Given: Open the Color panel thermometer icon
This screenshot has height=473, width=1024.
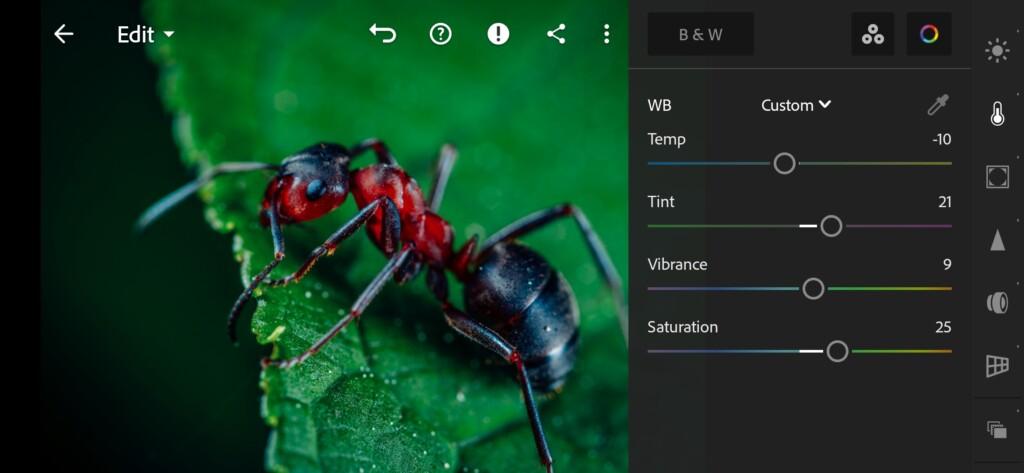Looking at the screenshot, I should pos(997,114).
